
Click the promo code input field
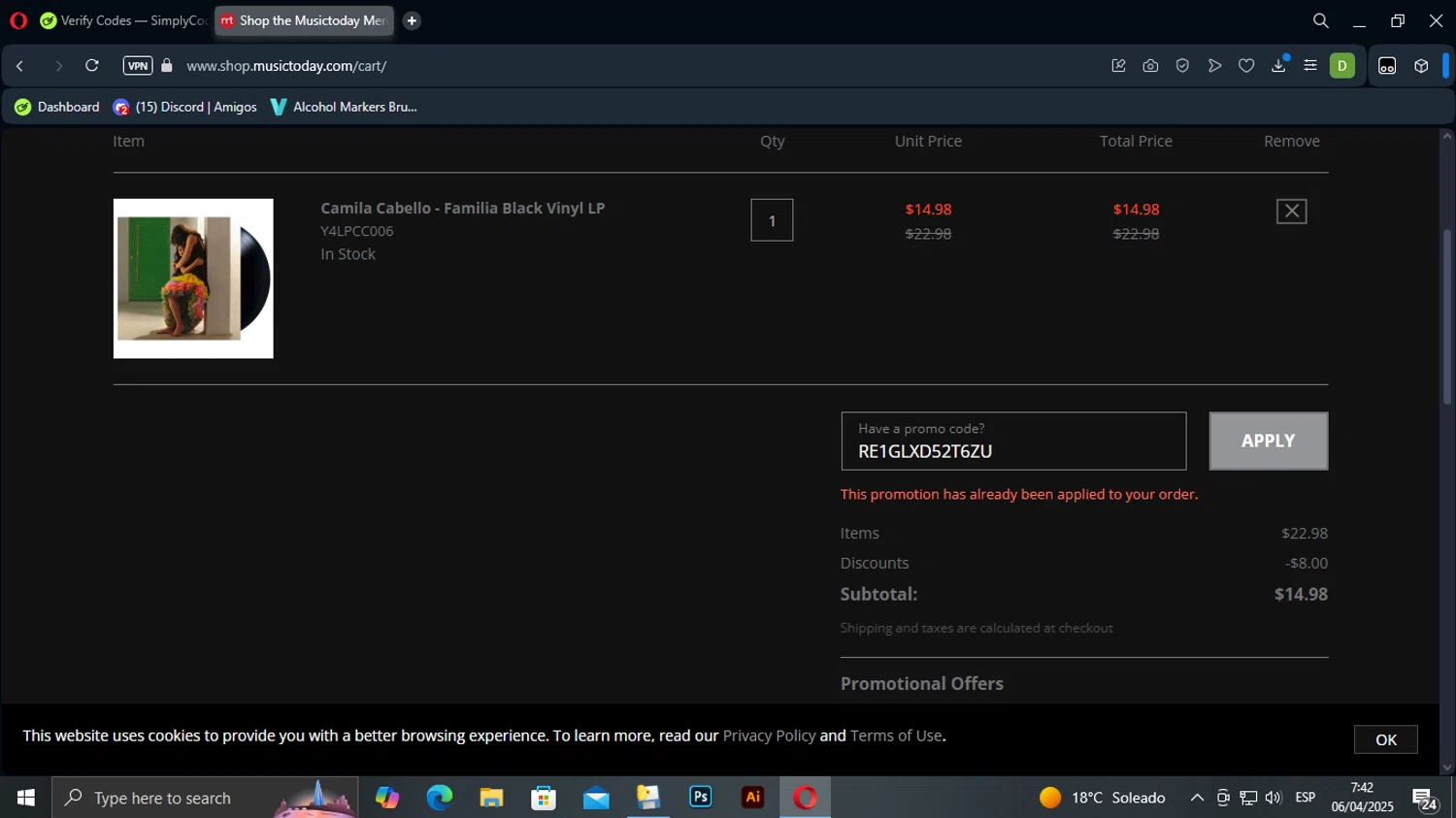(x=1013, y=442)
